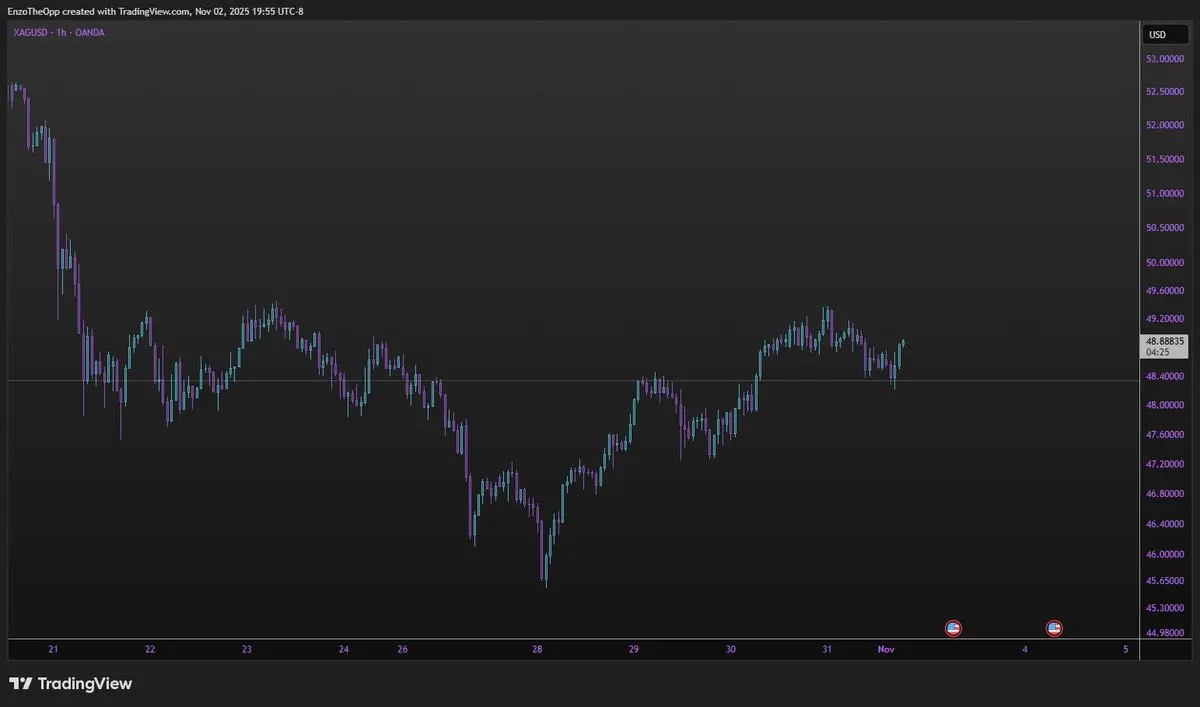Select the 45.30000 price axis label

[1165, 608]
